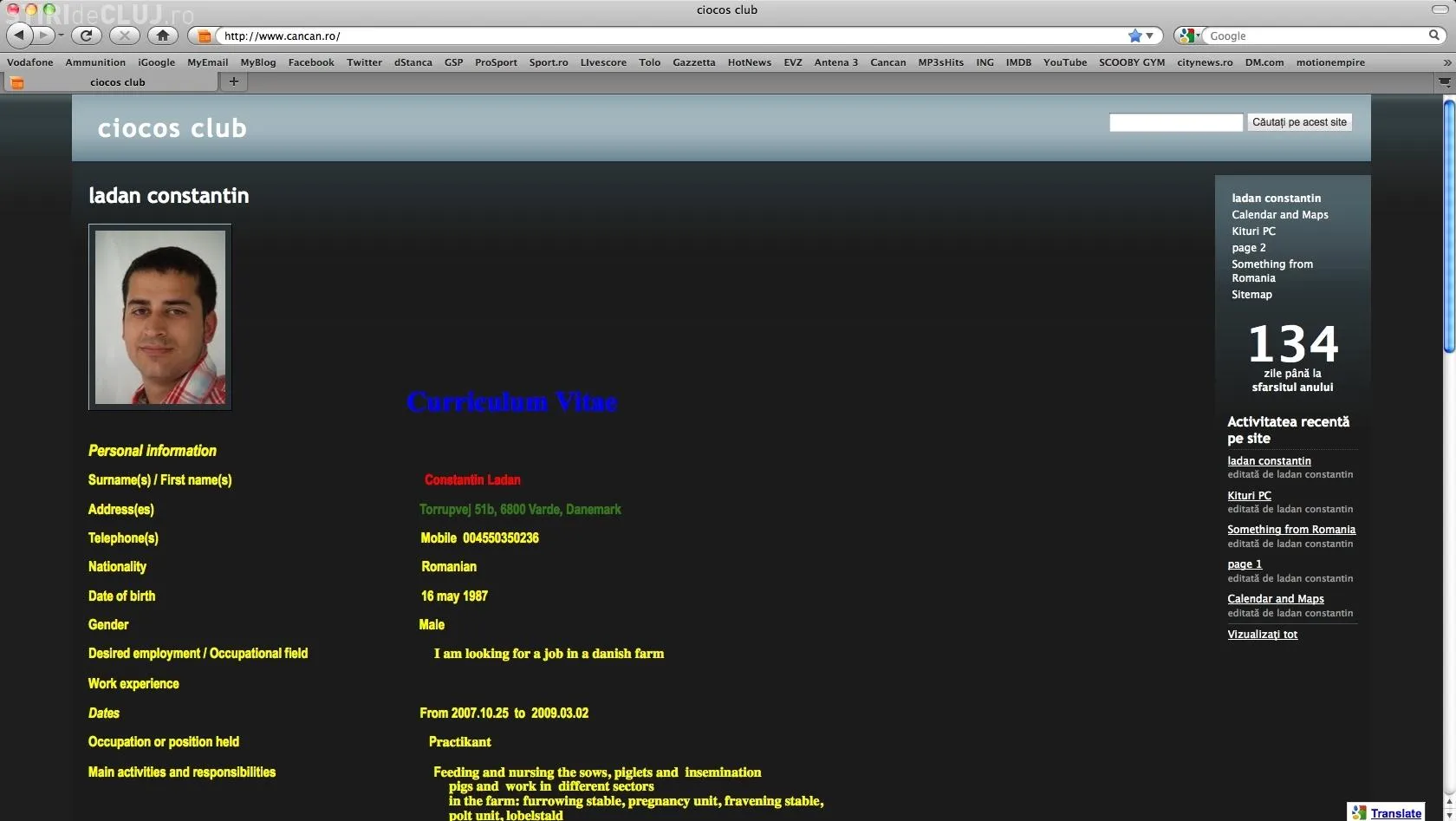Open the YouTube bookmark
This screenshot has width=1456, height=821.
pyautogui.click(x=1064, y=62)
